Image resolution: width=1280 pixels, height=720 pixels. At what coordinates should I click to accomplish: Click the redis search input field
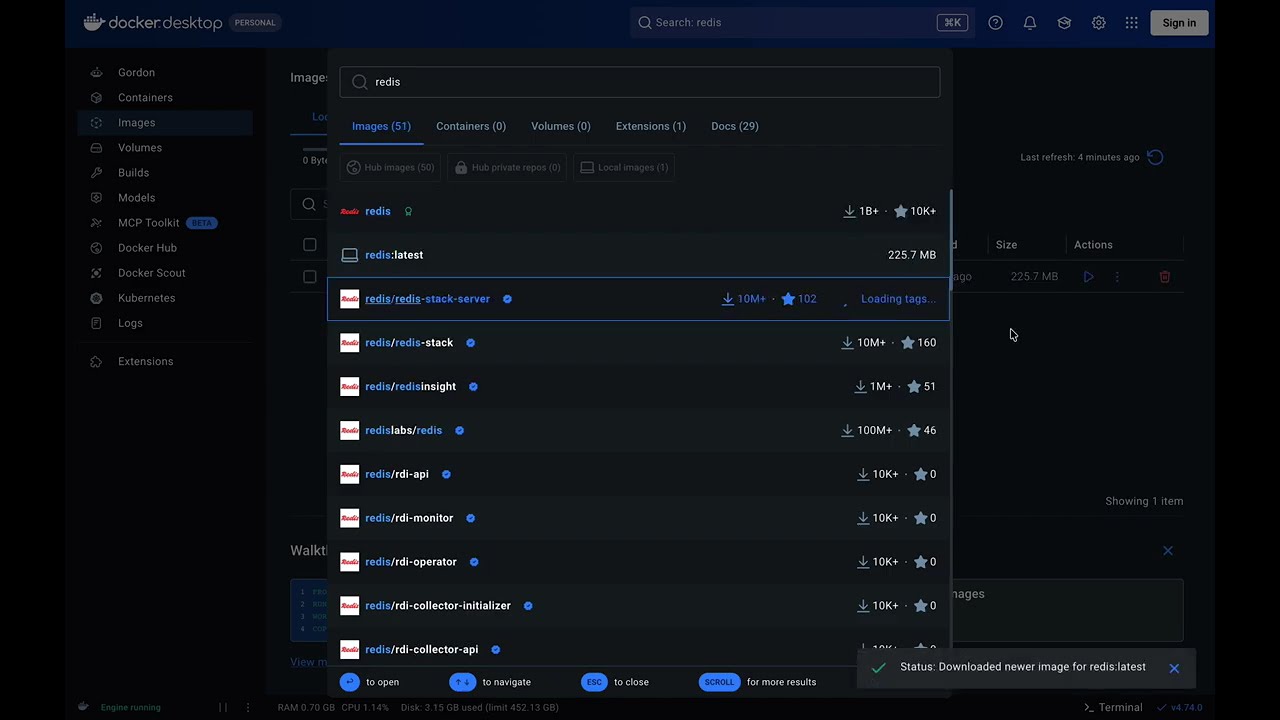click(640, 82)
